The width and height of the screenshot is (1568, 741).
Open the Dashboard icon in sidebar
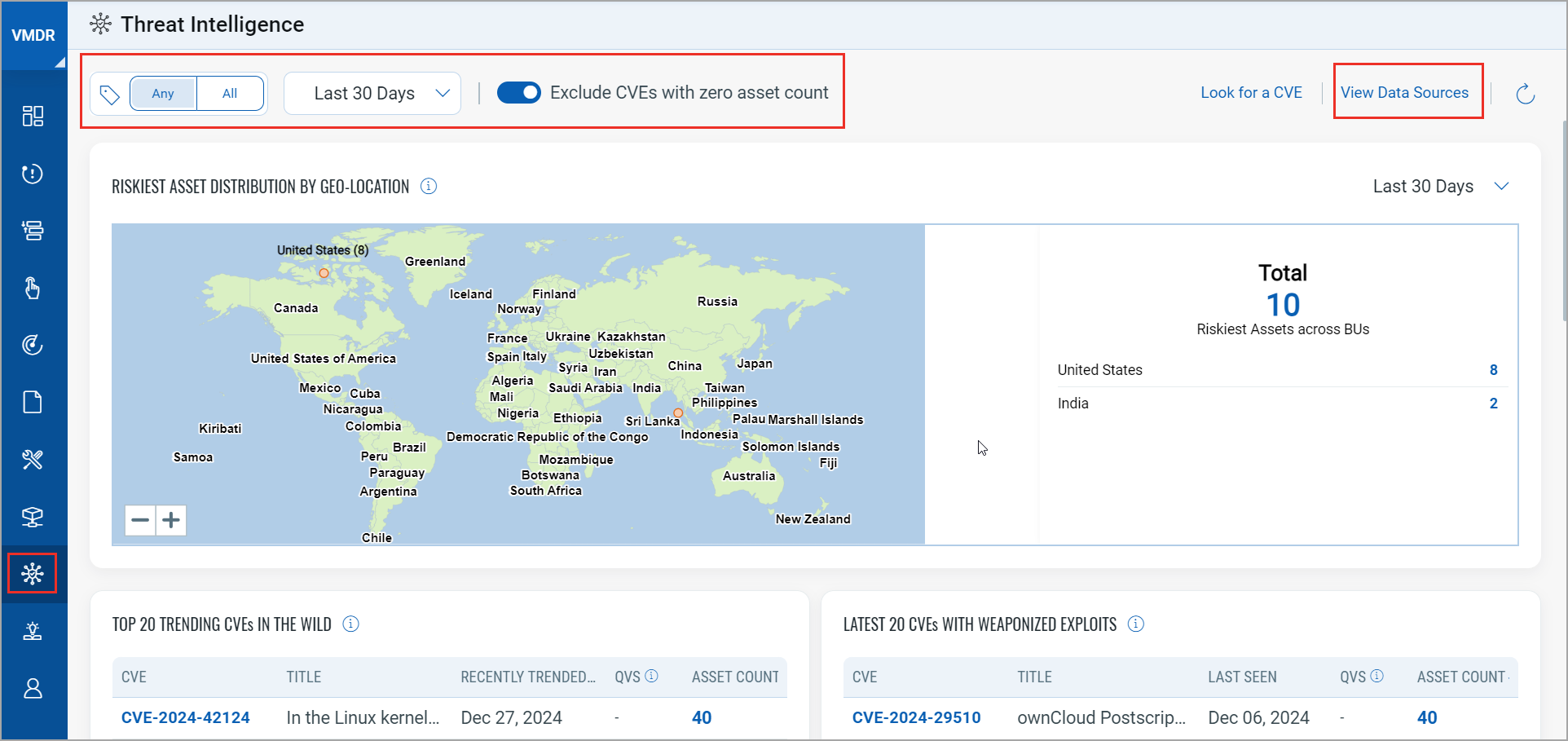click(x=33, y=117)
